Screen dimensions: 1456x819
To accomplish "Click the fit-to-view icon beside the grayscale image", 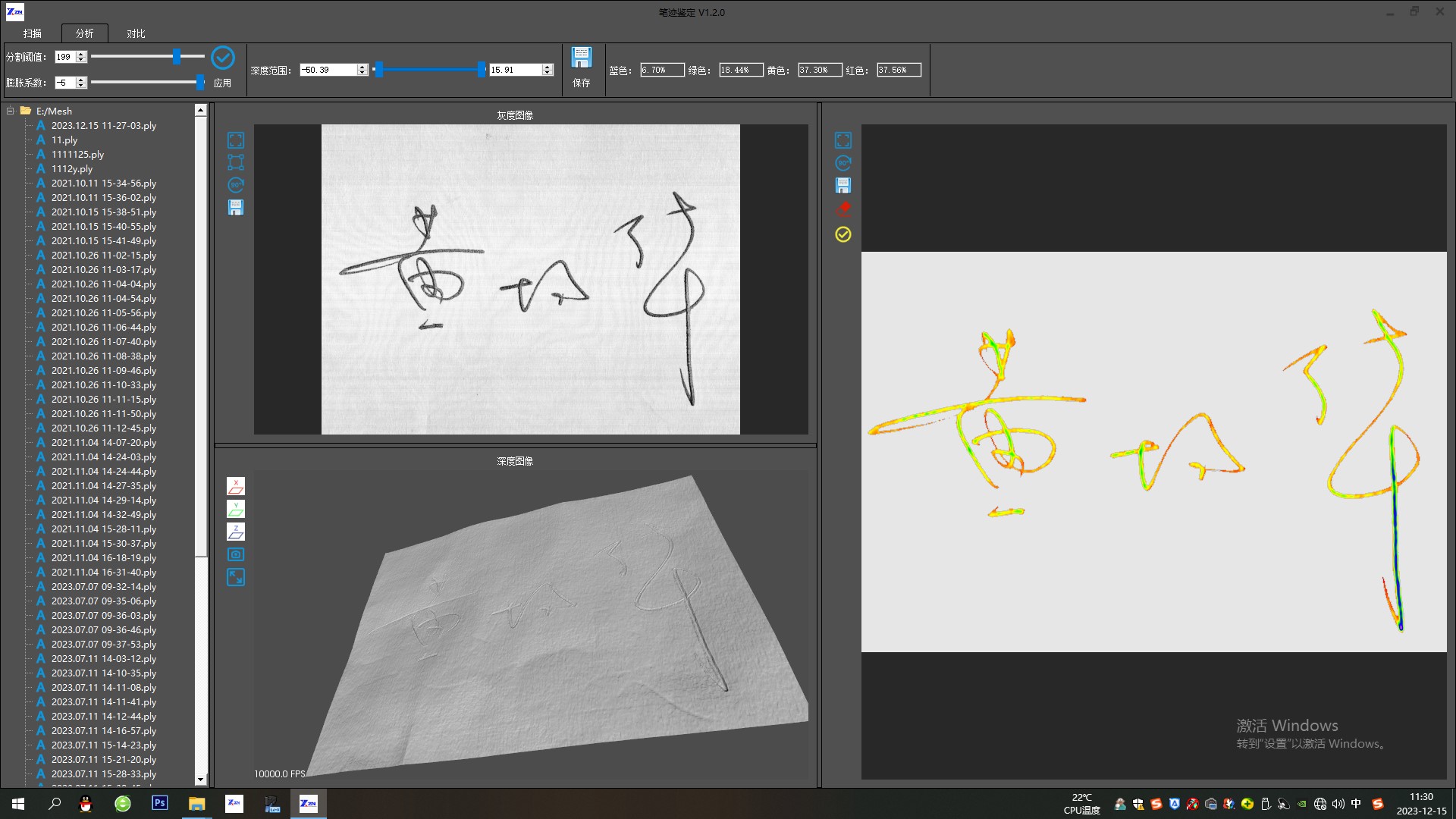I will 236,140.
